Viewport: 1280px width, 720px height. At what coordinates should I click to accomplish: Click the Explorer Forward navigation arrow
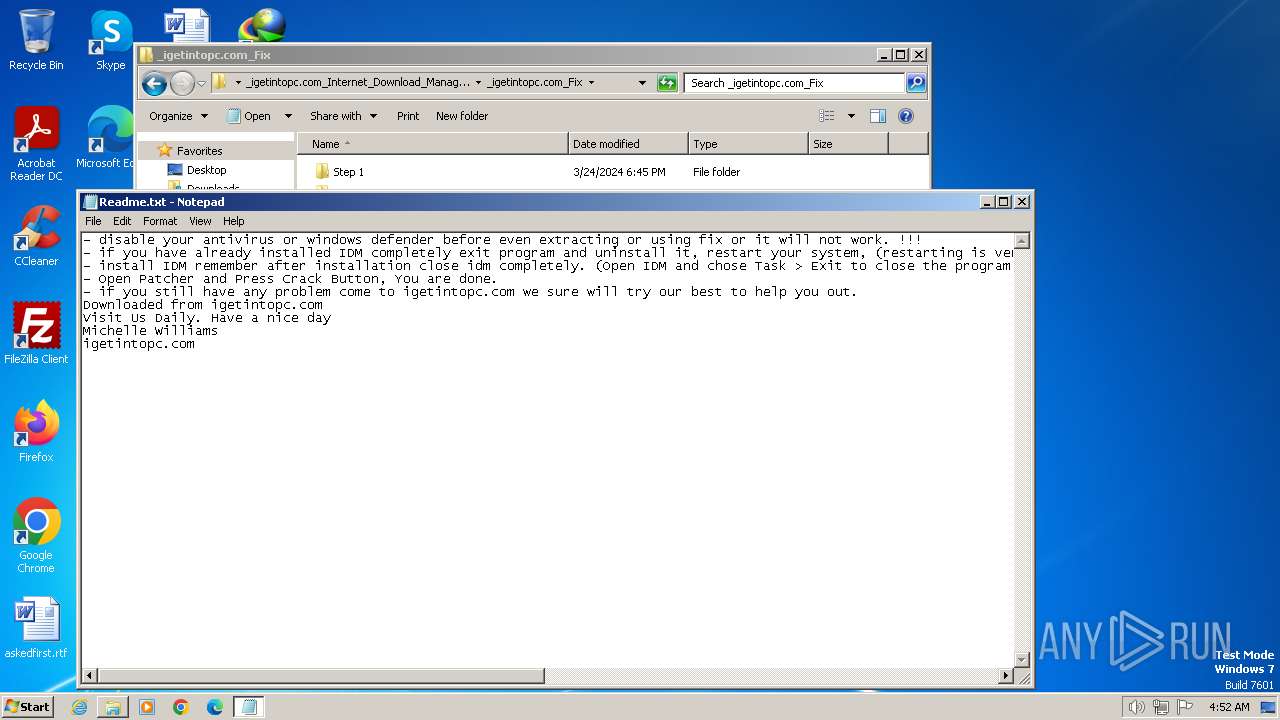[182, 83]
